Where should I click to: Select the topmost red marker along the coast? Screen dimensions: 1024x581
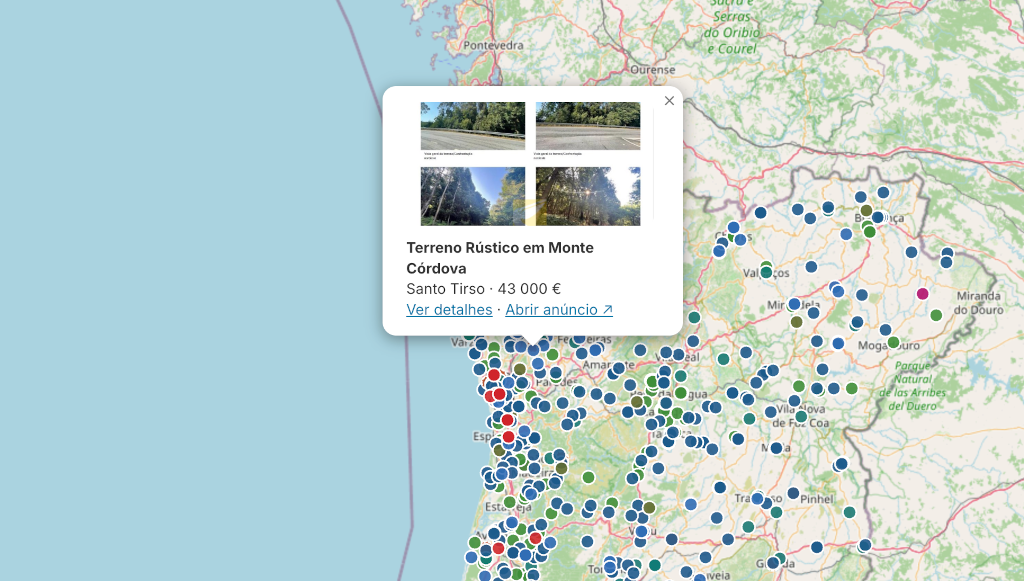pos(494,375)
